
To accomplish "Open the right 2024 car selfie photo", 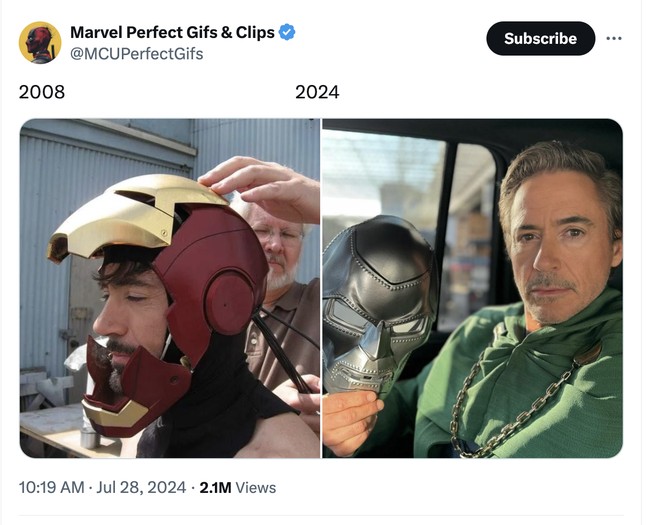I will click(x=472, y=288).
